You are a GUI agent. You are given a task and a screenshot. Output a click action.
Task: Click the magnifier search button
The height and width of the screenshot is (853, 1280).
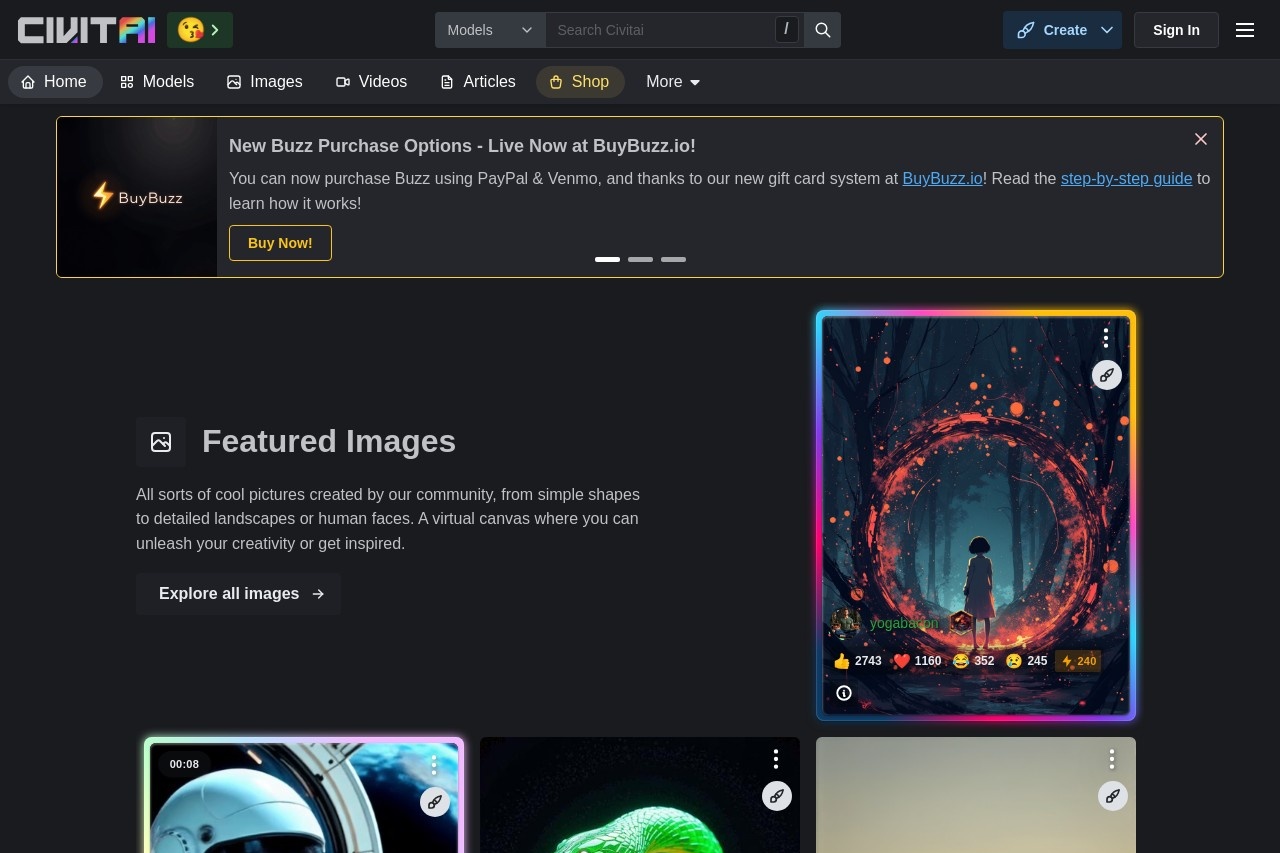coord(823,30)
